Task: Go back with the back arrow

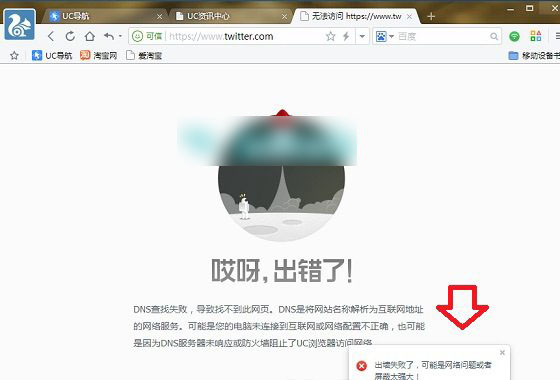Action: tap(51, 36)
